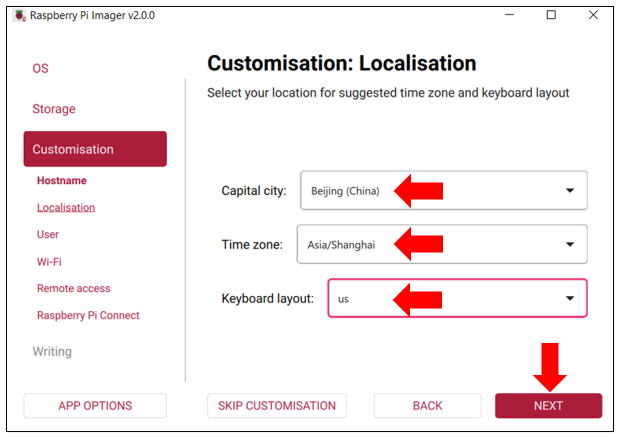The width and height of the screenshot is (618, 437).
Task: Click the Keyboard layout label
Action: (268, 299)
